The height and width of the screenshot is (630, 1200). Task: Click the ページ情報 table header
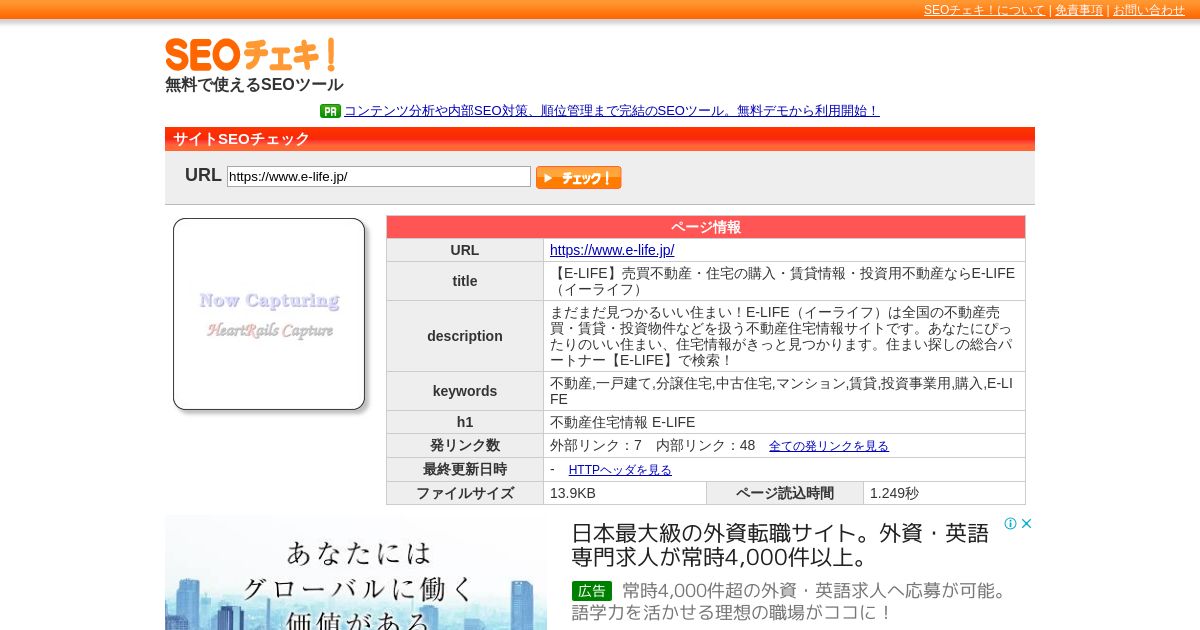[706, 227]
